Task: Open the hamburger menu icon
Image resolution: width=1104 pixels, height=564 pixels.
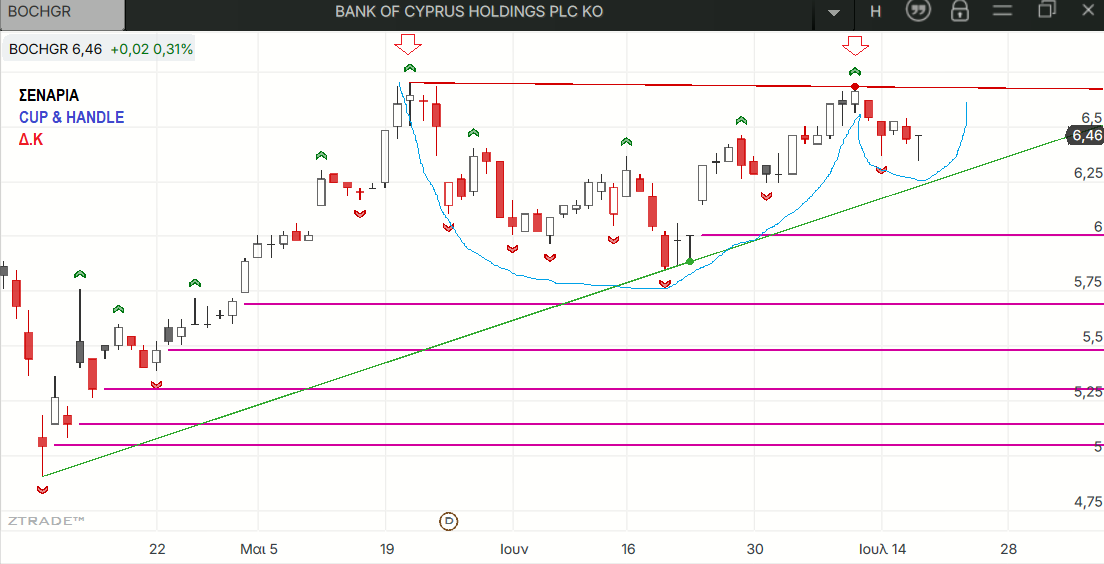Action: coord(1003,11)
